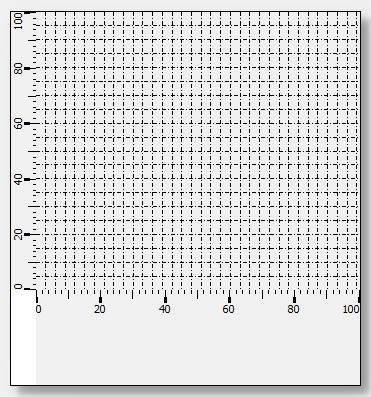Click the major tick above horizontal 20
The image size is (371, 397).
(x=100, y=297)
